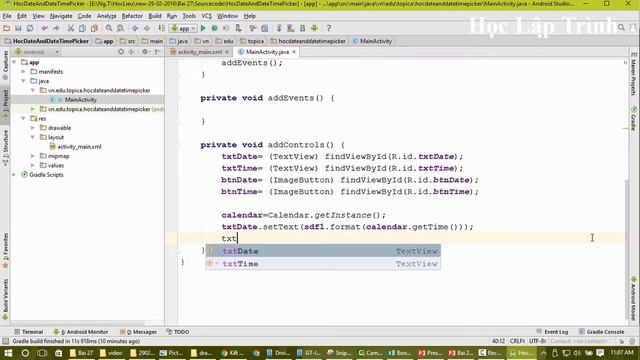
Task: Open the Android Monitor tool window
Action: [81, 332]
